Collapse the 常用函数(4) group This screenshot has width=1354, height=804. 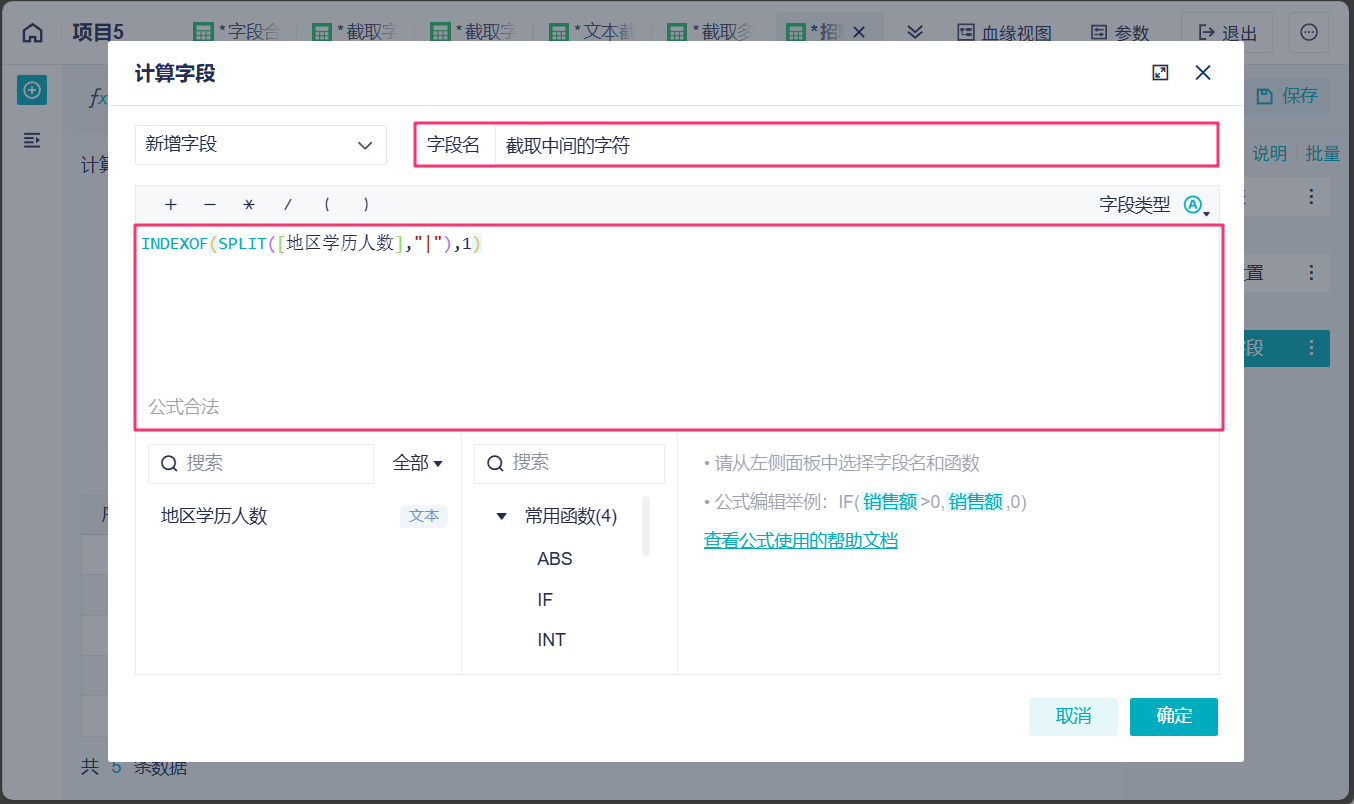point(502,517)
